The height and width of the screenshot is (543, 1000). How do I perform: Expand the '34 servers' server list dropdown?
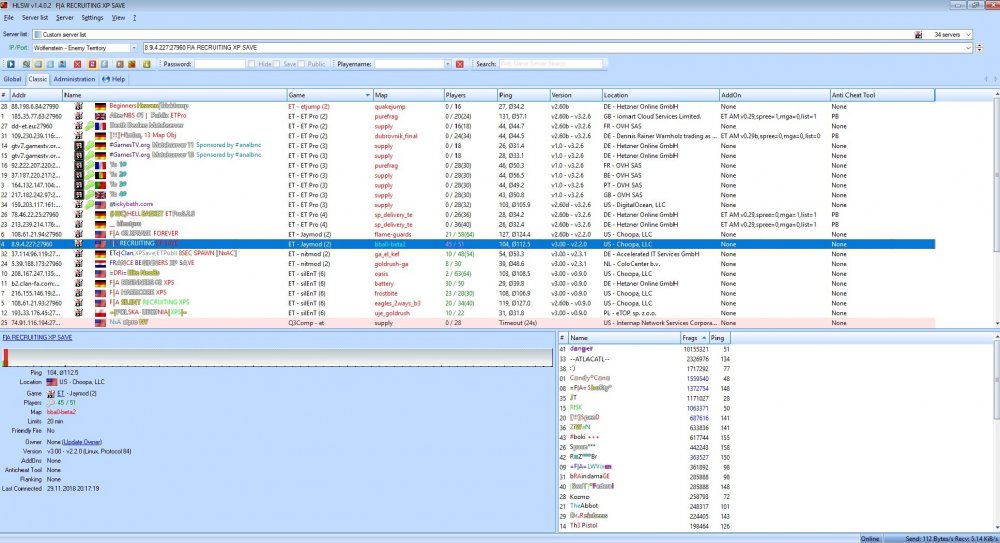point(968,34)
